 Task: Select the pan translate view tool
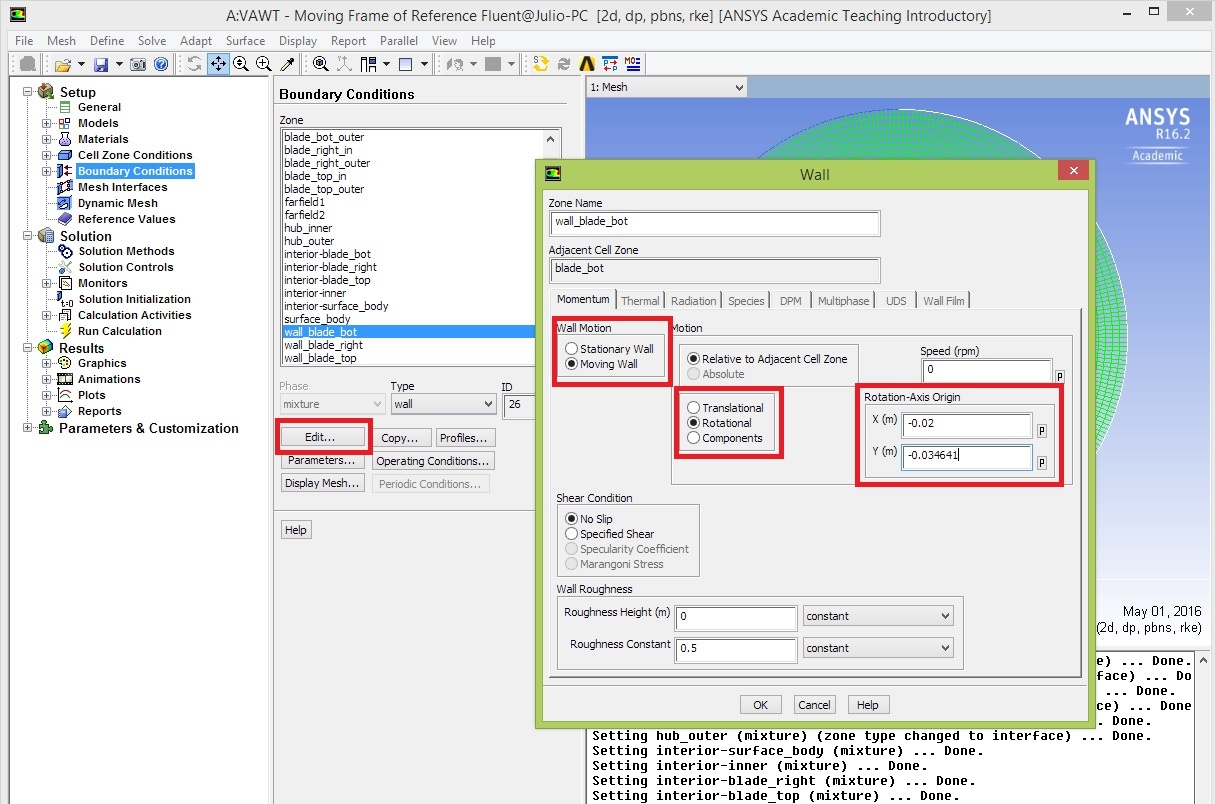coord(218,64)
